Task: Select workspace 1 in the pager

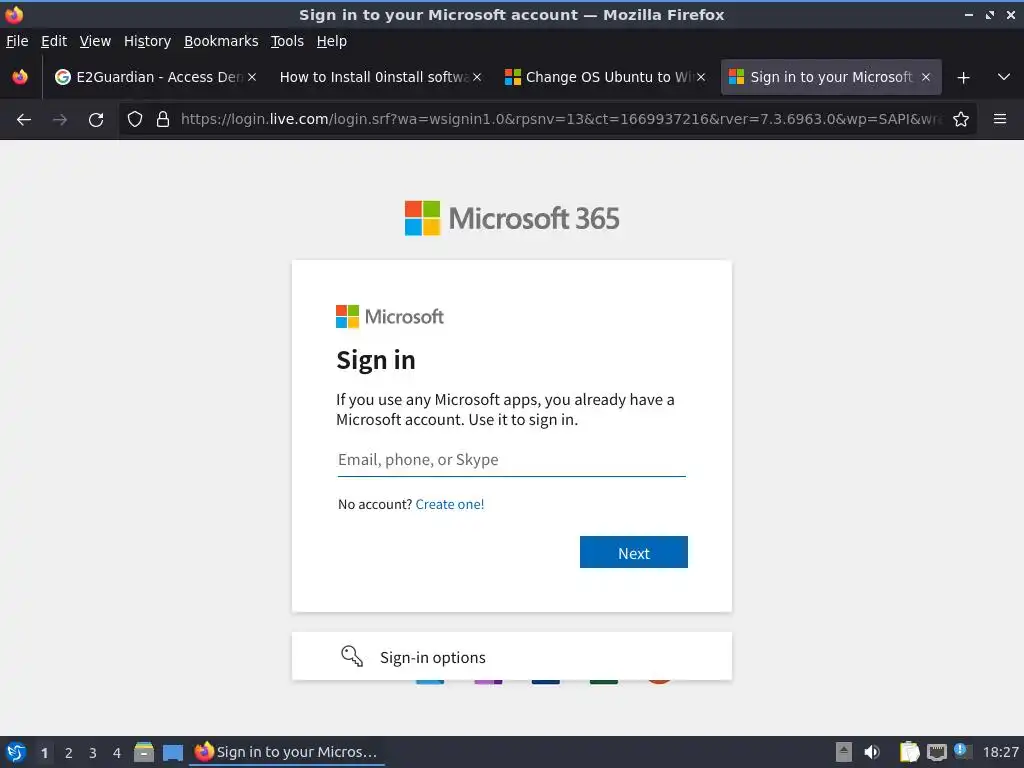Action: pos(44,753)
